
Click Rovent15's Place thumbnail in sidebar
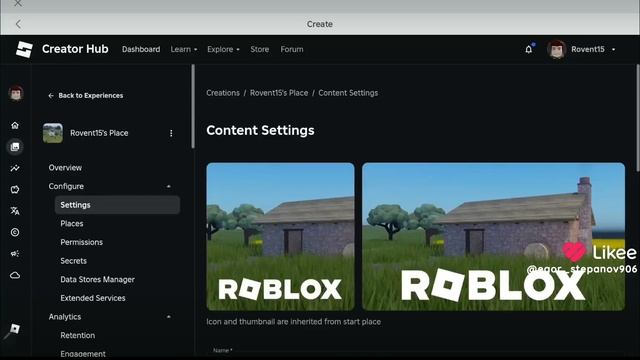(53, 133)
